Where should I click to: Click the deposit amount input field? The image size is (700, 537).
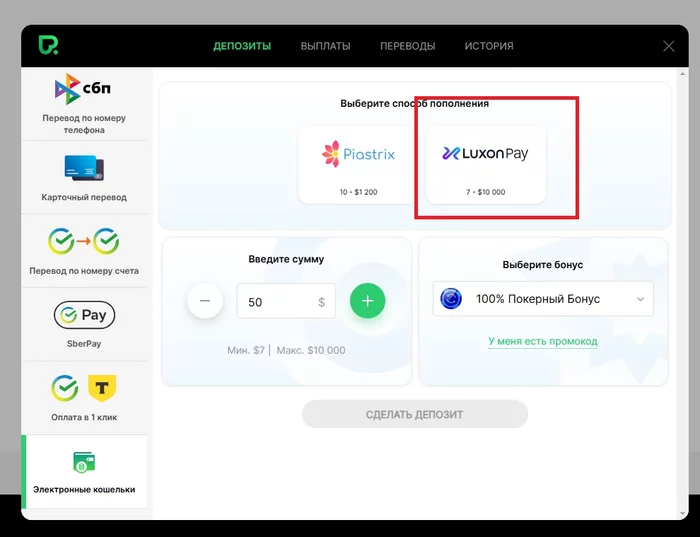286,301
